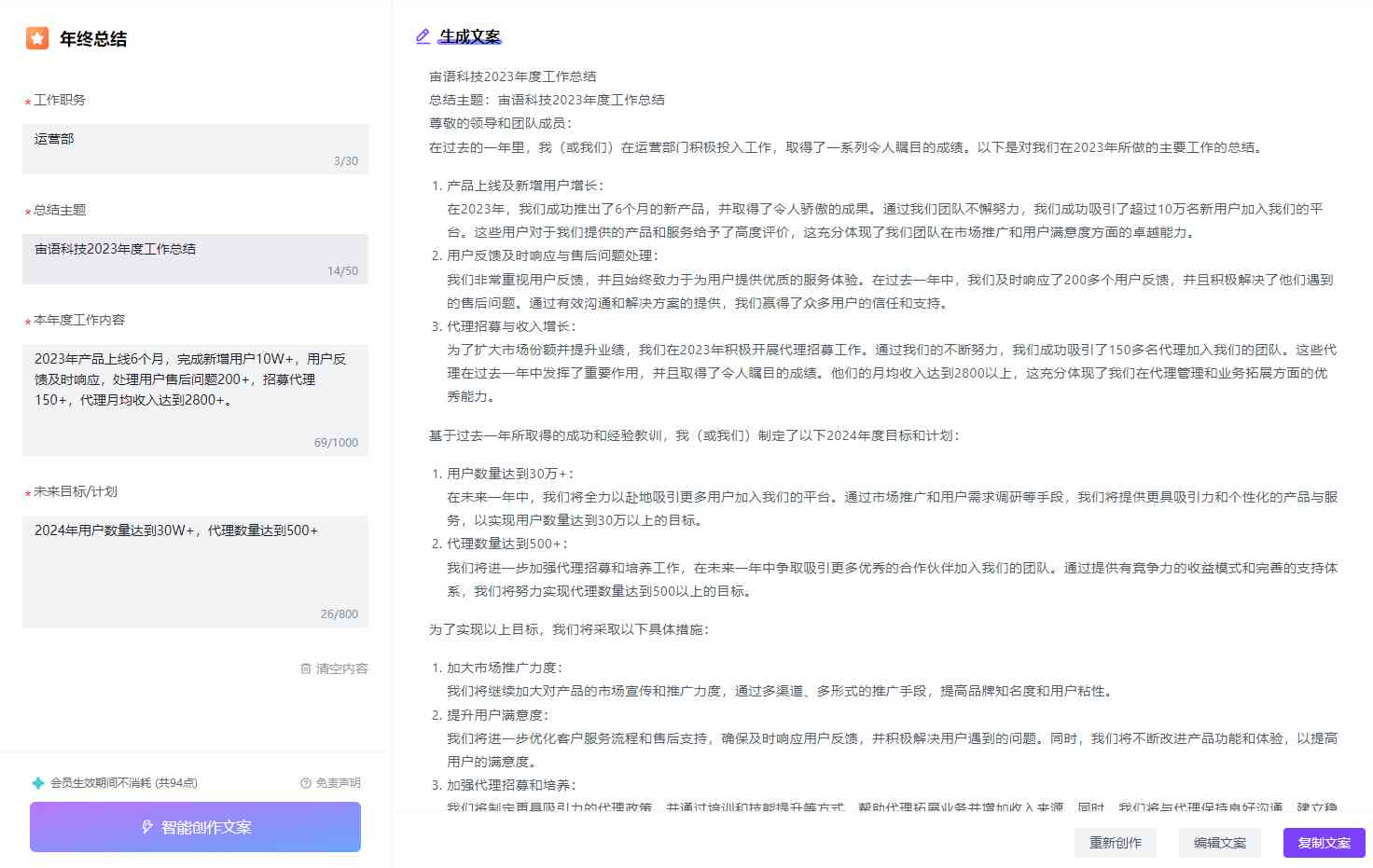The width and height of the screenshot is (1373, 868).
Task: Click the line 为了实现以上目标，我们将采取以下具体措施：
Action: pyautogui.click(x=570, y=629)
